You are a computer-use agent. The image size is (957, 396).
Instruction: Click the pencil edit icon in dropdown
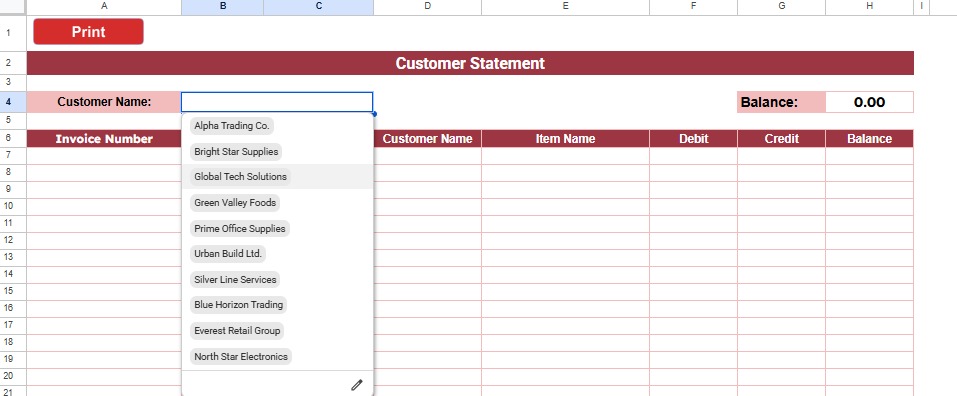point(356,385)
